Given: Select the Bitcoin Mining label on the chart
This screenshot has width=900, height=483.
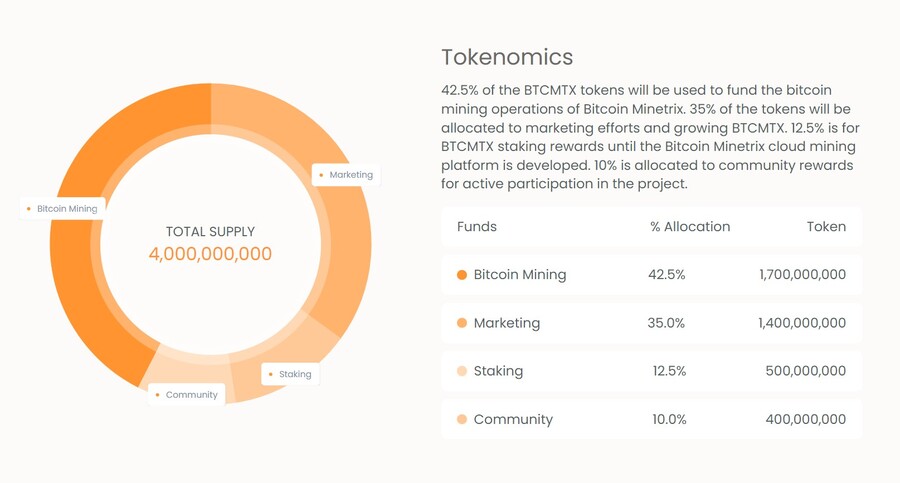Looking at the screenshot, I should click(x=66, y=209).
